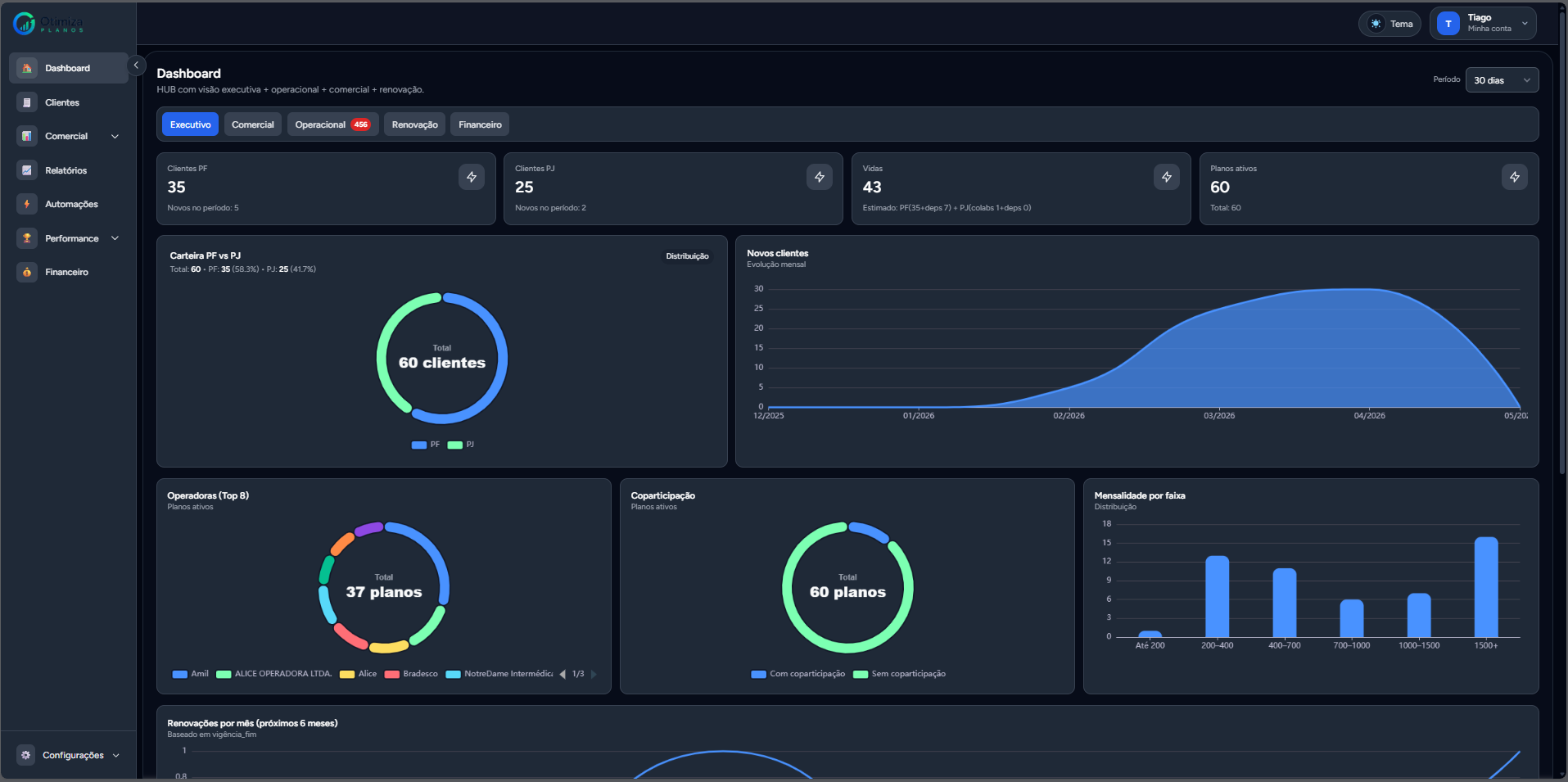Click the Clientes PF value 35
This screenshot has height=782, width=1568.
177,188
